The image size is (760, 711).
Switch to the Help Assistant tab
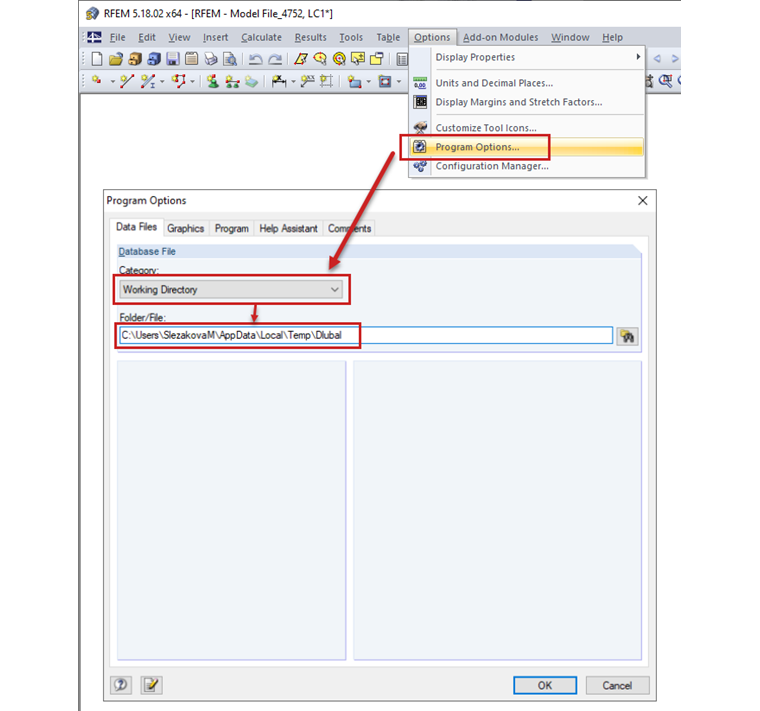tap(288, 228)
